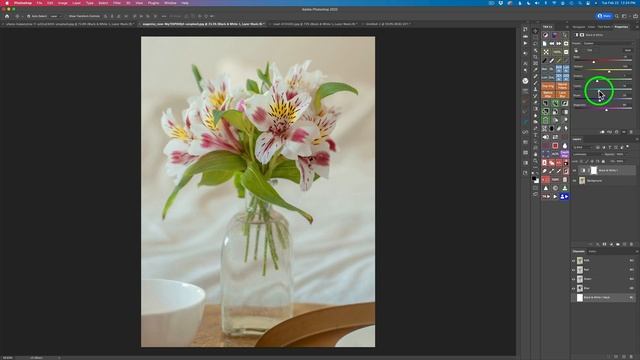
Task: Select the Lasso tool
Action: 535,44
